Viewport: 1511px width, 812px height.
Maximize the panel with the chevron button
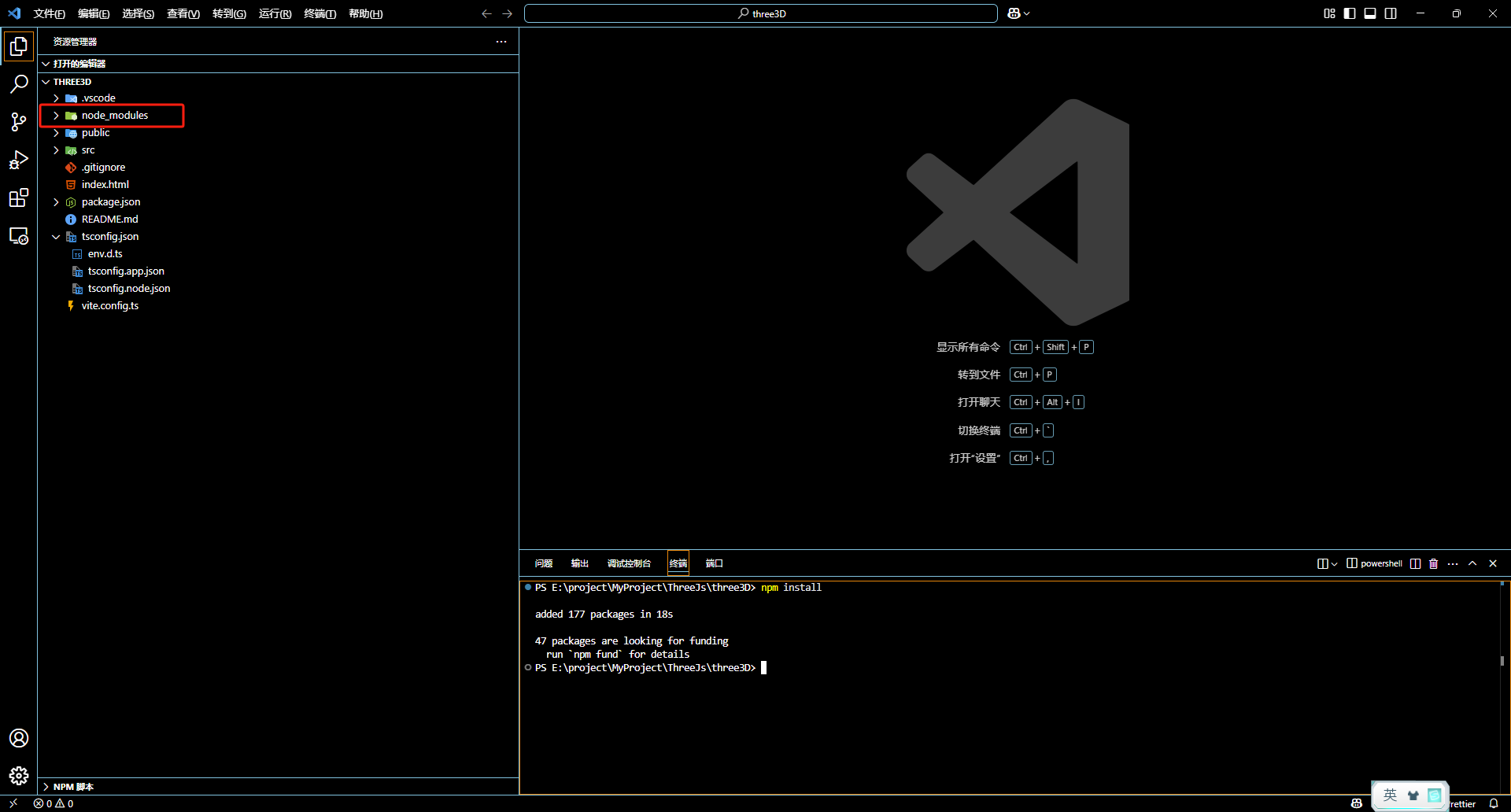(1472, 563)
